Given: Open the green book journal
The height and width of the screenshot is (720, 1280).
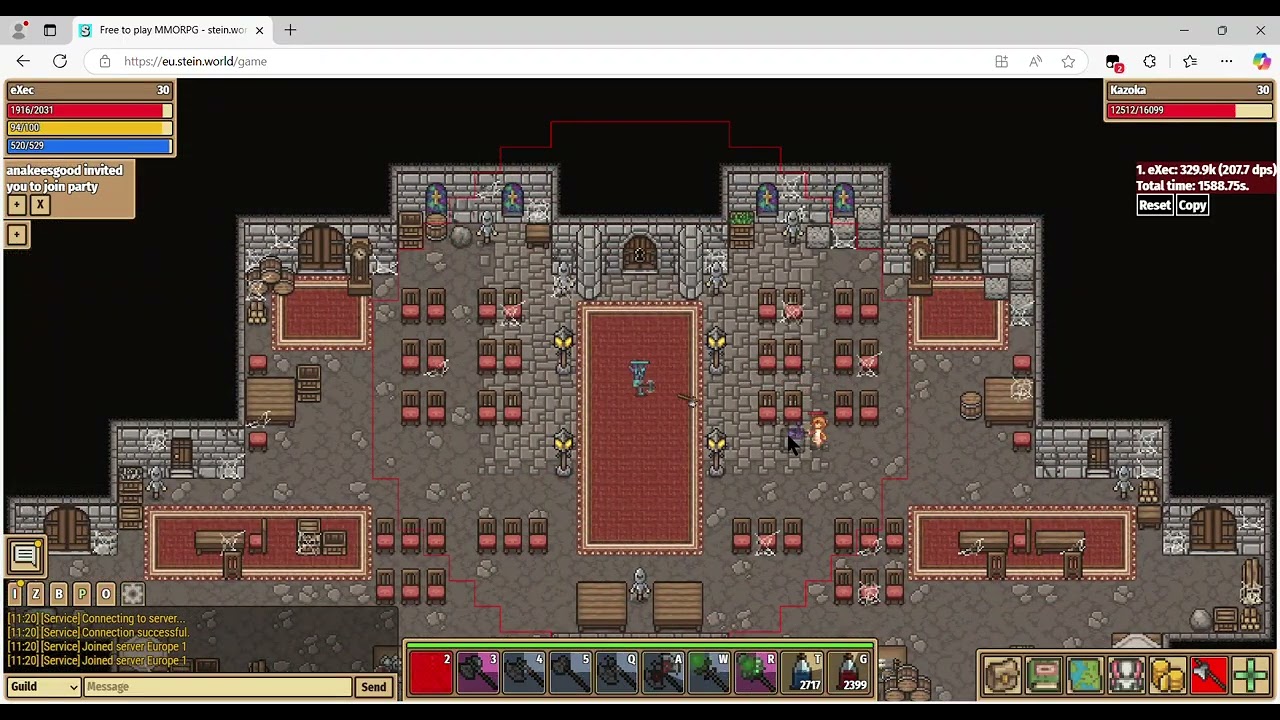Looking at the screenshot, I should (x=1043, y=675).
